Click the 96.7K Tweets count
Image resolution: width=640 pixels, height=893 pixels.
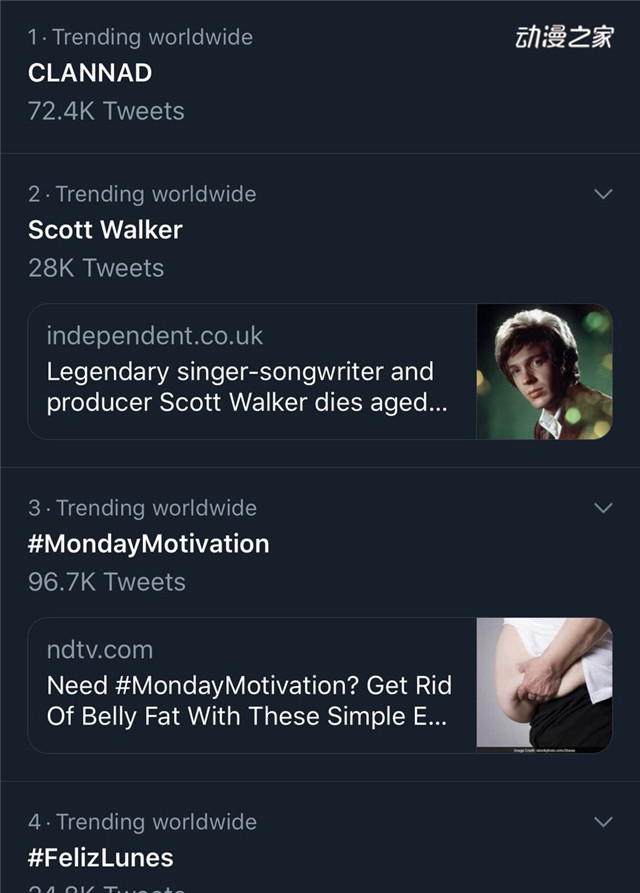coord(107,582)
